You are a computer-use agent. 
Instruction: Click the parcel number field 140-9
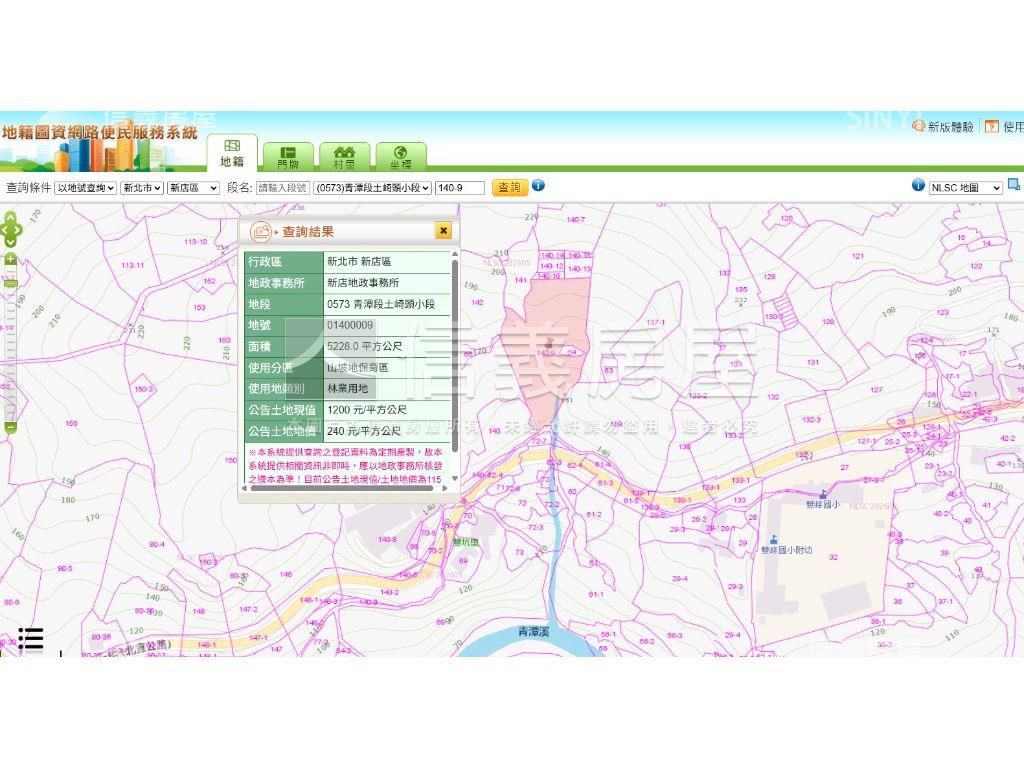460,188
